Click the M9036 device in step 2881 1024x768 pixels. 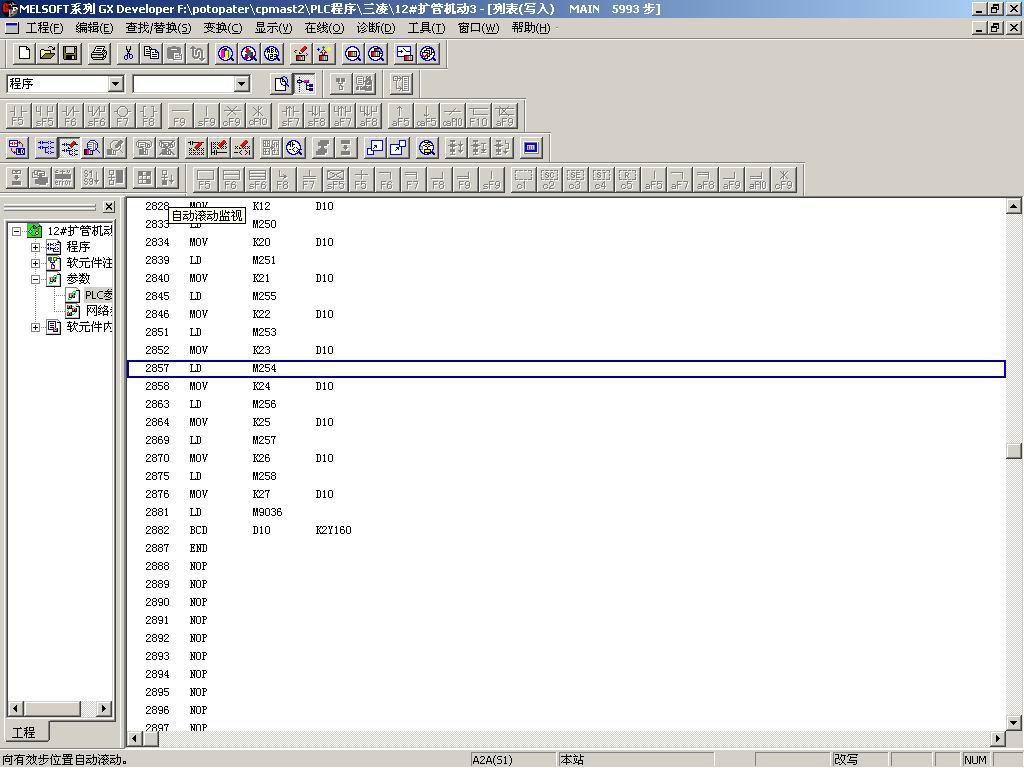tap(267, 513)
